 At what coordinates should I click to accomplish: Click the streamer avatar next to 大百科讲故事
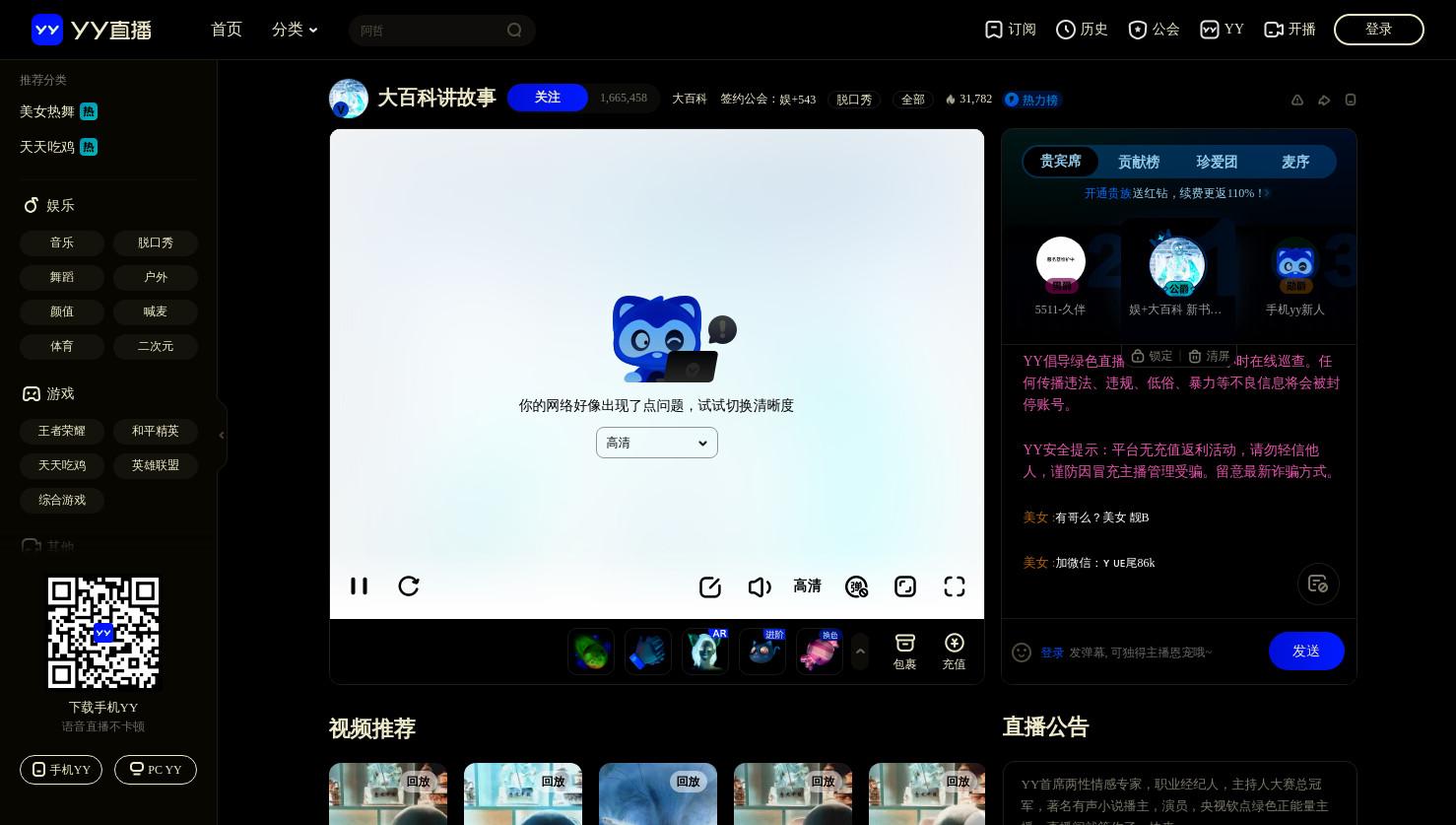pos(349,99)
